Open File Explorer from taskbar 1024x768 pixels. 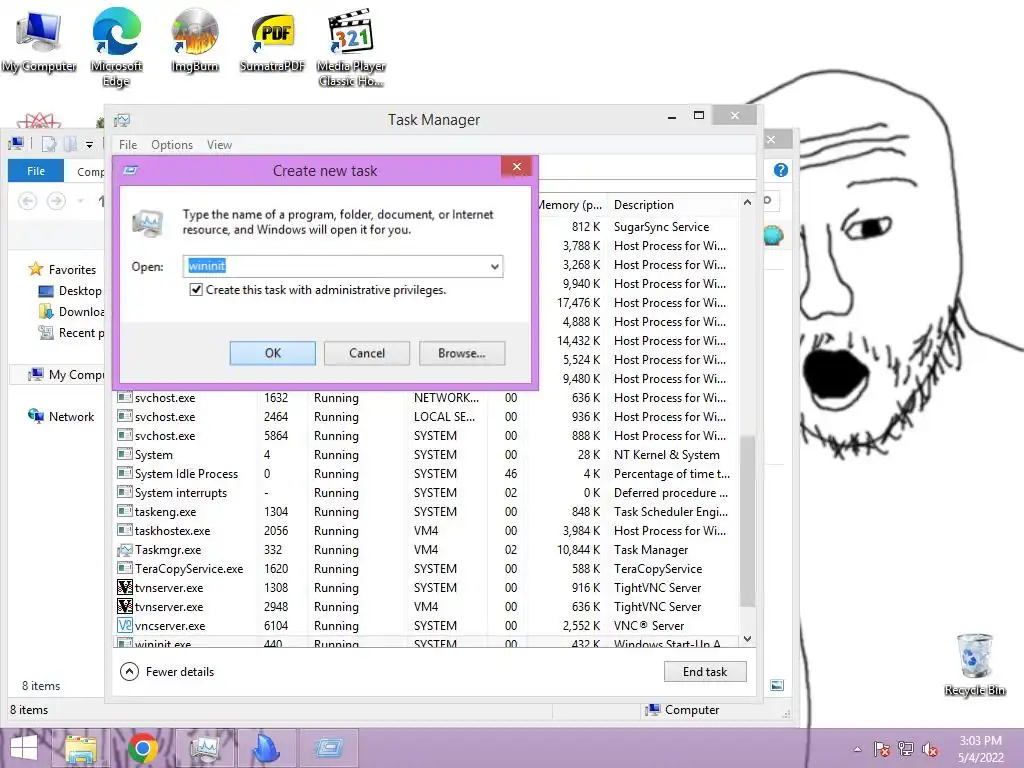click(x=80, y=748)
